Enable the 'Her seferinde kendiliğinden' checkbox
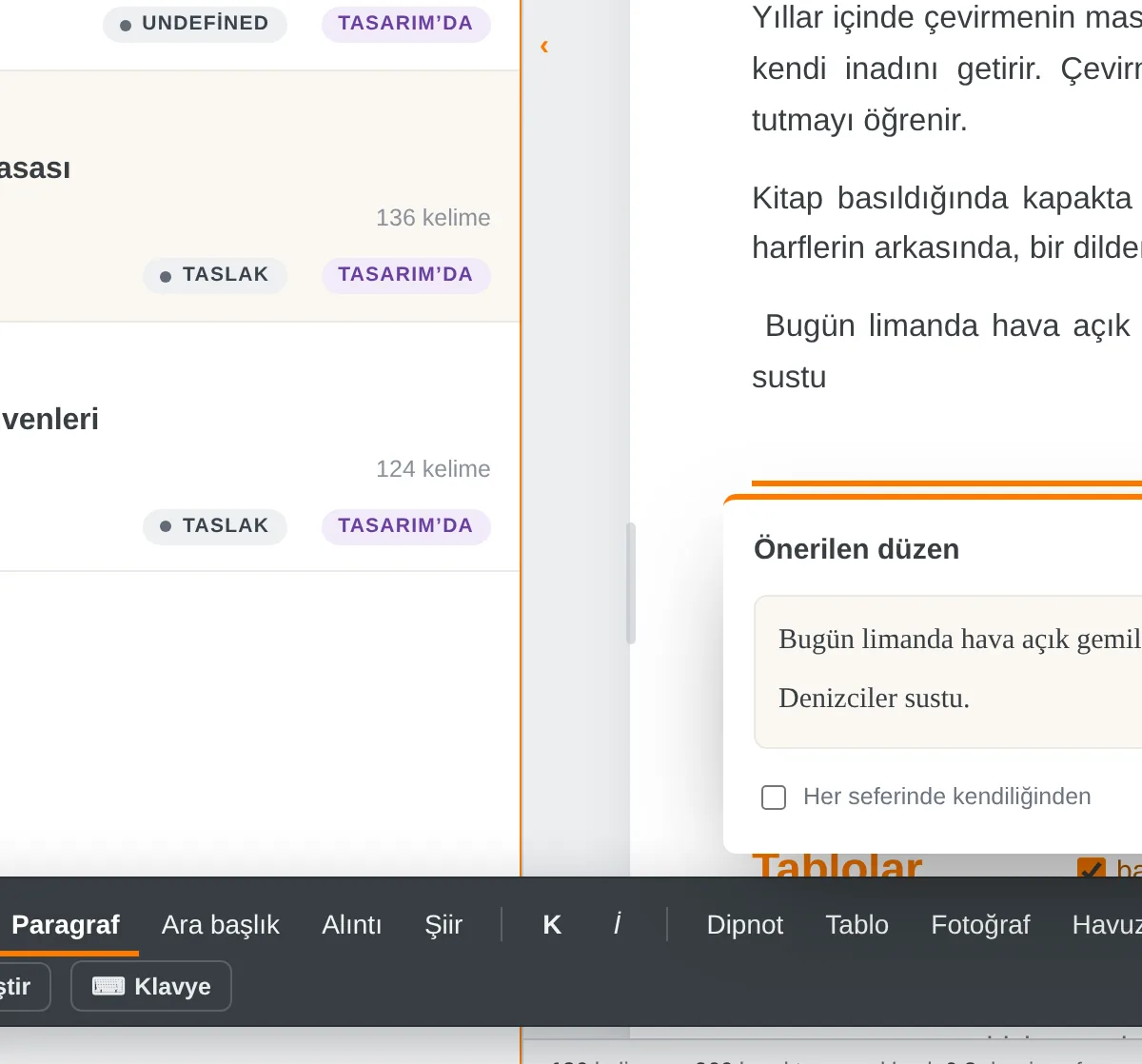Viewport: 1142px width, 1064px height. pyautogui.click(x=774, y=797)
